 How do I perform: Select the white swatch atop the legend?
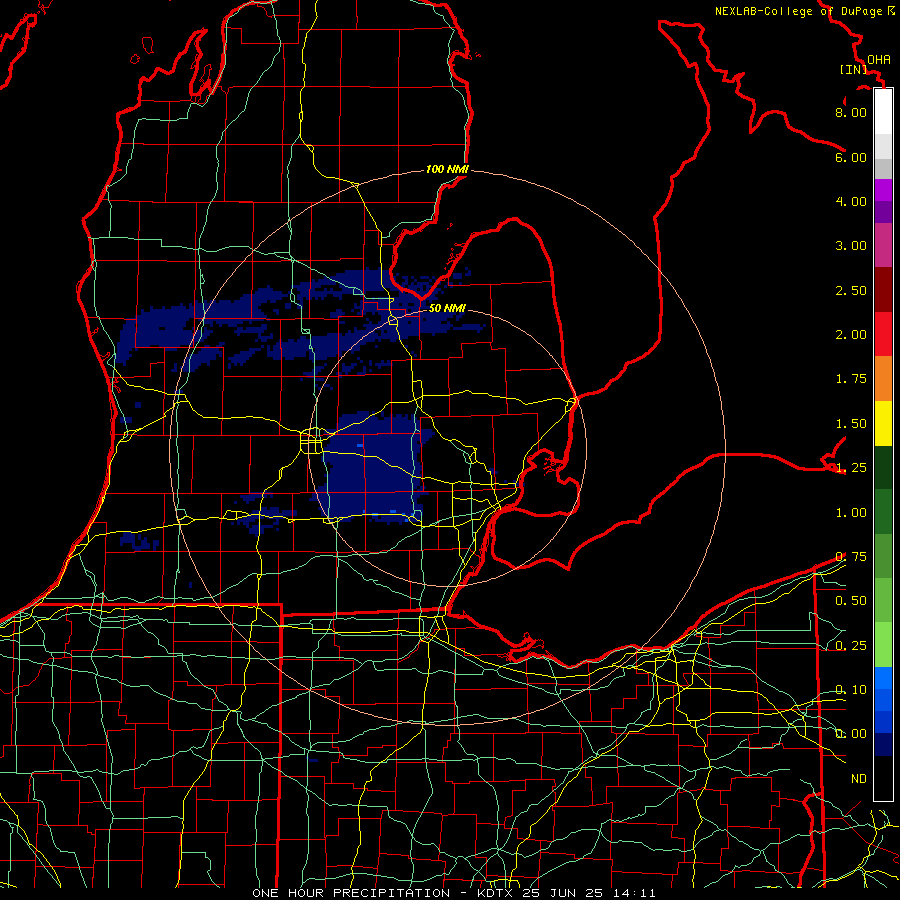coord(883,112)
